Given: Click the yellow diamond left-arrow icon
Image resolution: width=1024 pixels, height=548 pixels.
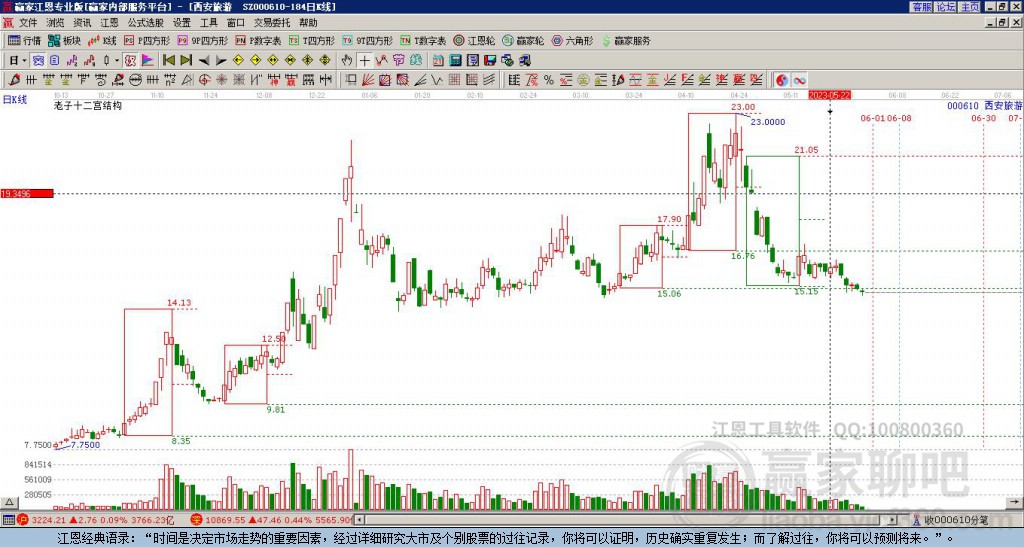Looking at the screenshot, I should coord(238,60).
